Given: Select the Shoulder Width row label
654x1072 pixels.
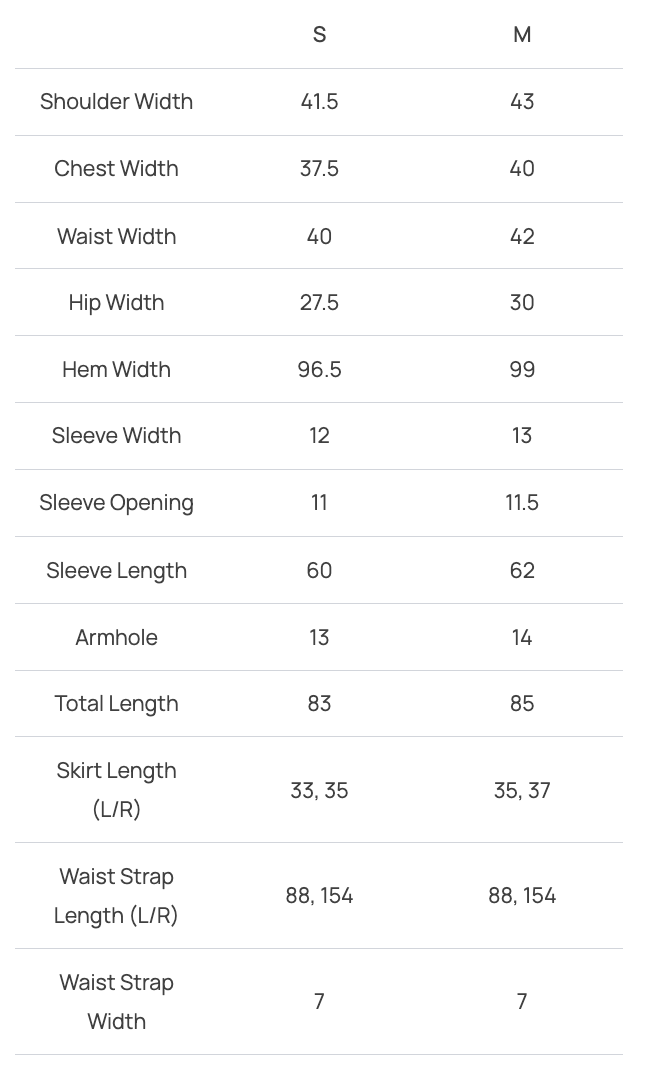Looking at the screenshot, I should click(x=116, y=102).
